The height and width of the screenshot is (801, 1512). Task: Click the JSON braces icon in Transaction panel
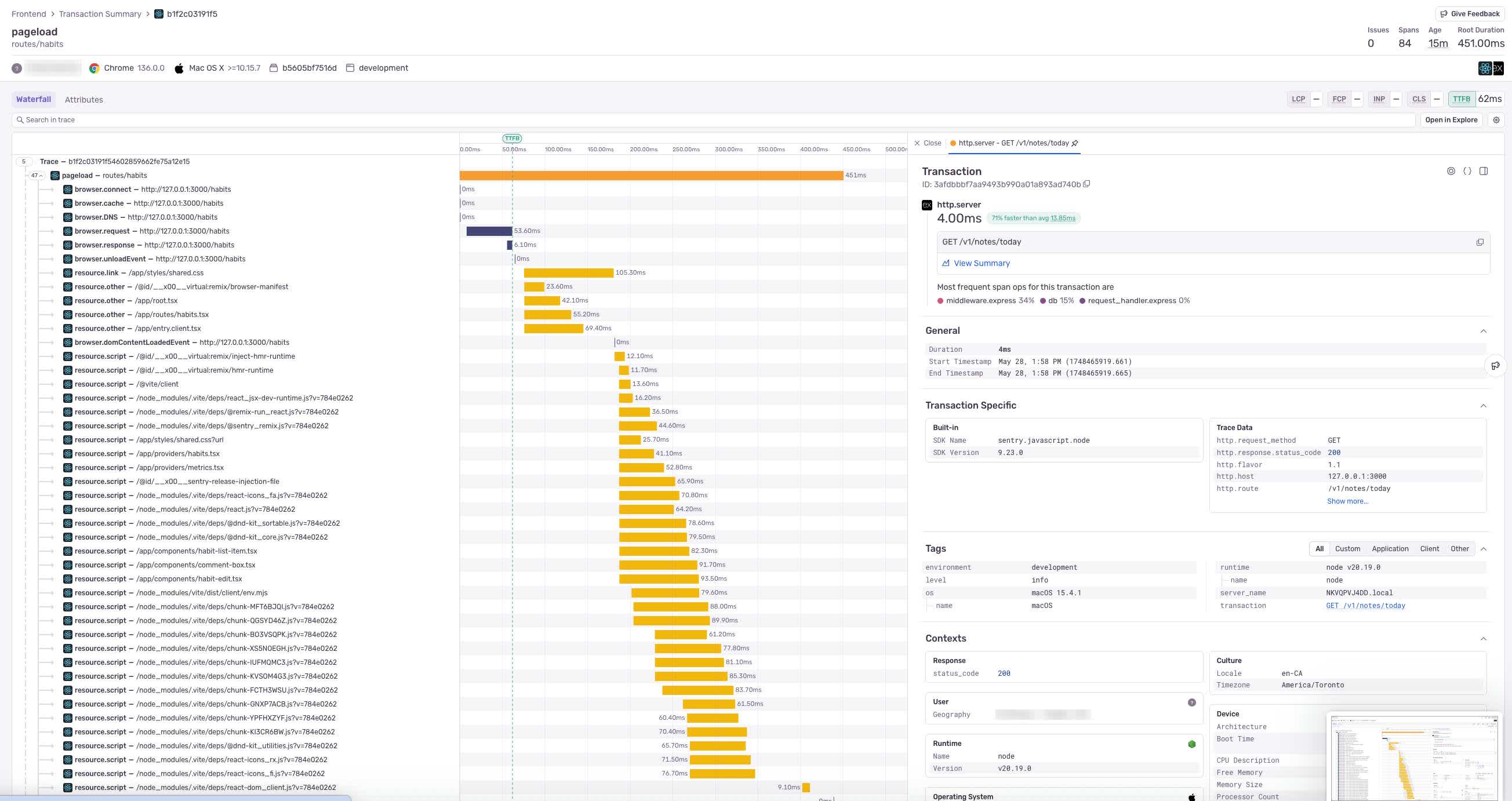[1467, 172]
